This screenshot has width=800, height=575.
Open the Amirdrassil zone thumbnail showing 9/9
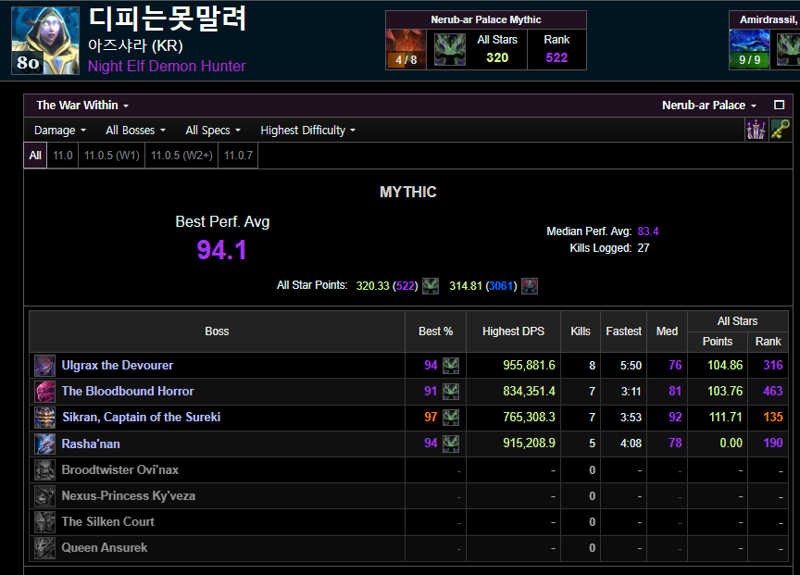pos(749,49)
